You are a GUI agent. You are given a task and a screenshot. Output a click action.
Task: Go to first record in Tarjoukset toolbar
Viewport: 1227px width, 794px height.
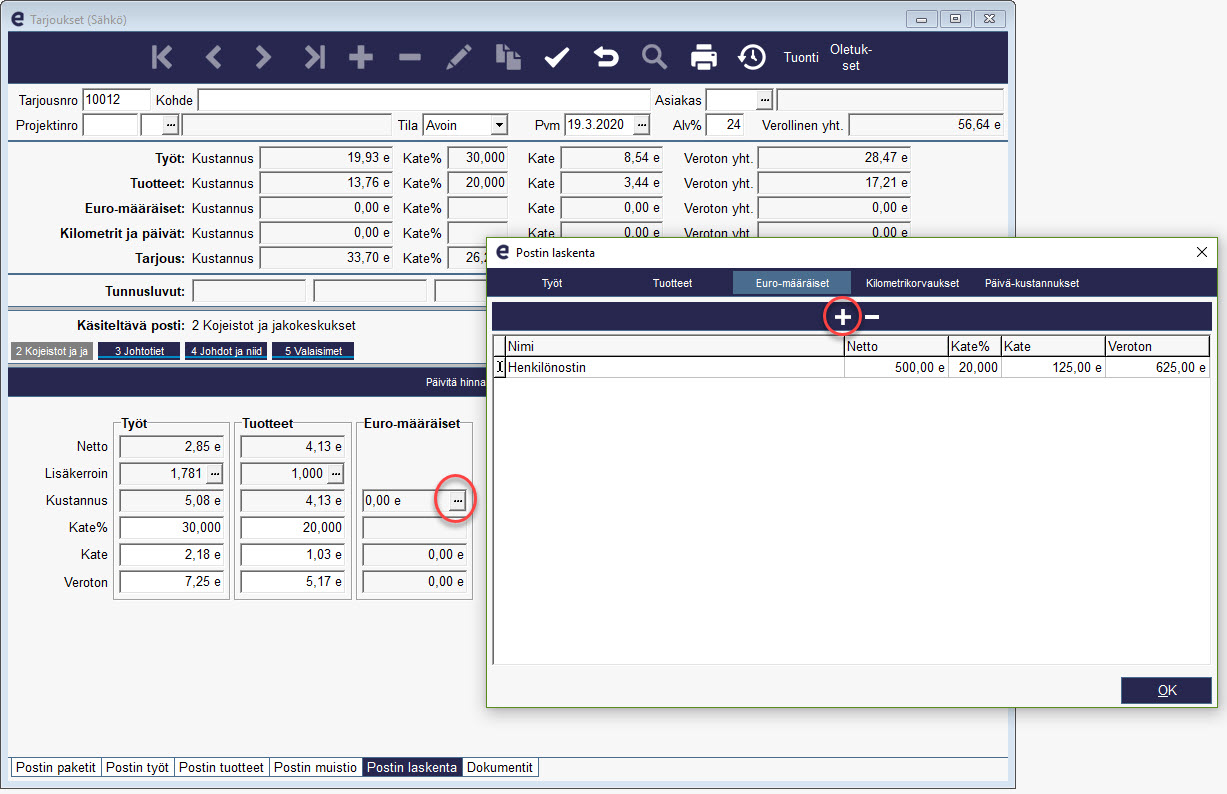(162, 58)
